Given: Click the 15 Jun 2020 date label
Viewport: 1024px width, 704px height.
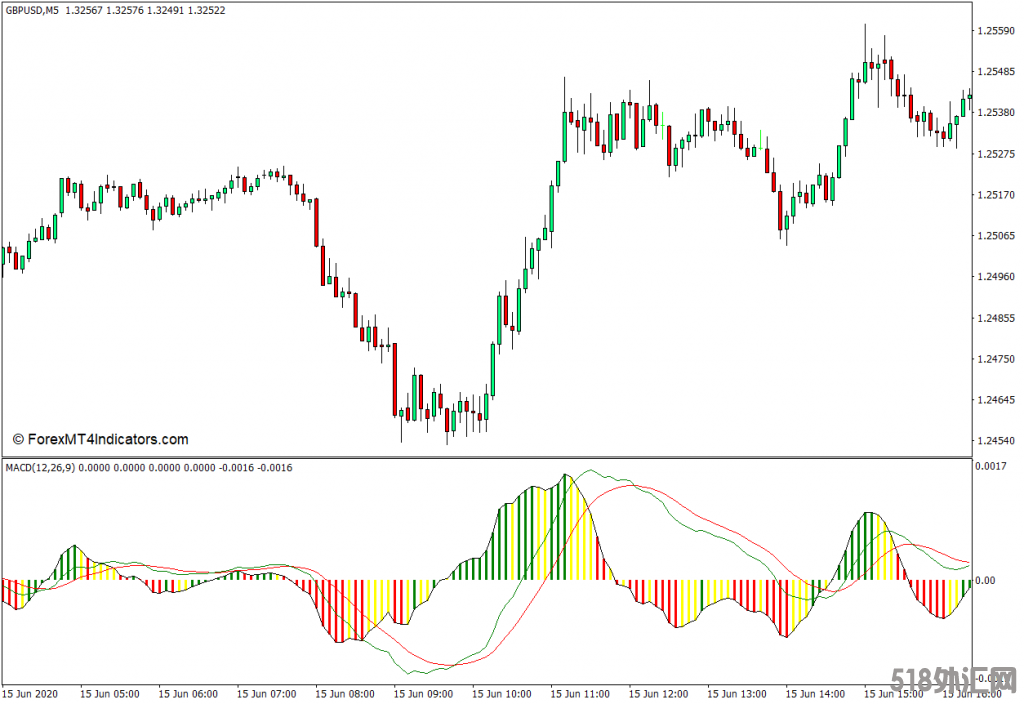Looking at the screenshot, I should tap(31, 693).
